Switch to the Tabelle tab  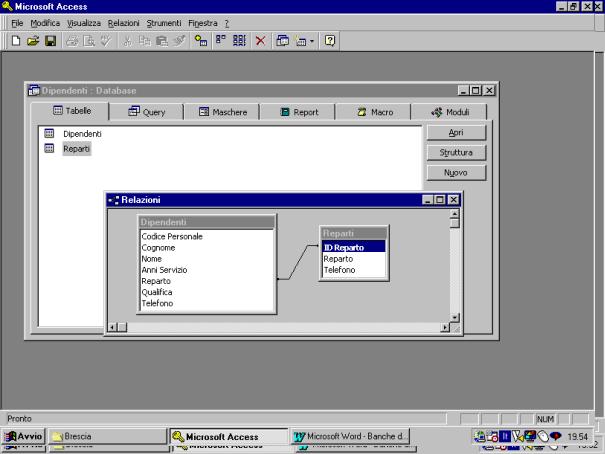point(71,111)
